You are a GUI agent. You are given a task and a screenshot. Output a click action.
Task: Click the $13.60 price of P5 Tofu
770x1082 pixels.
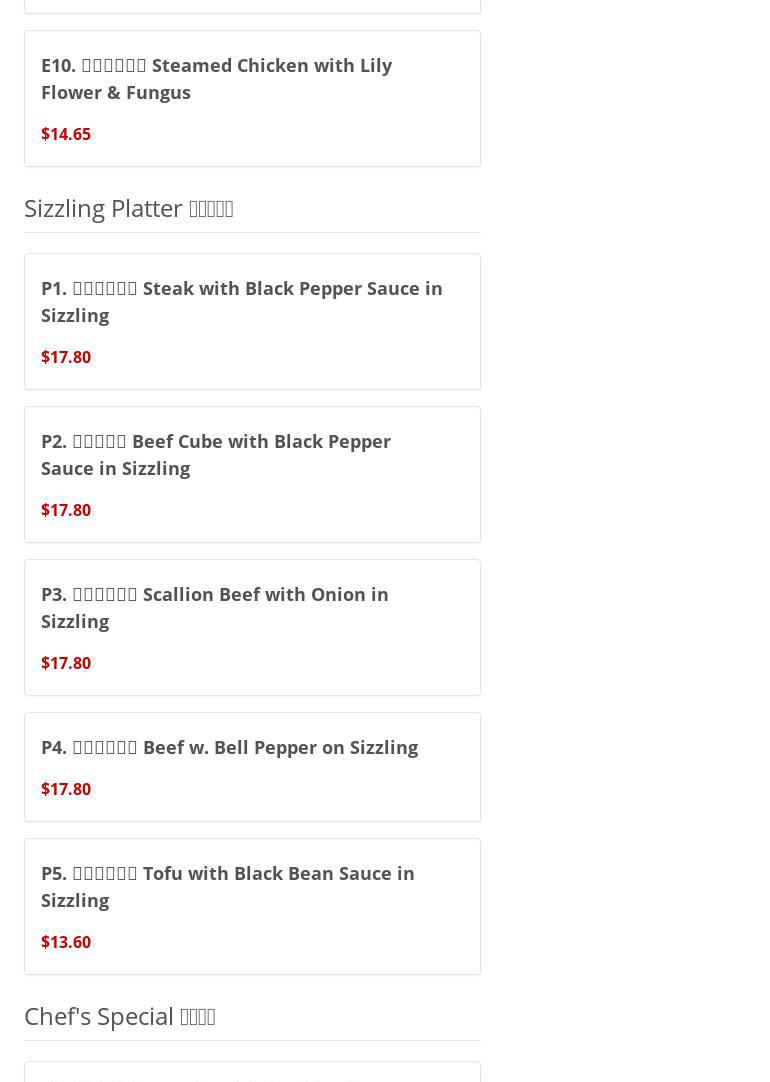point(66,942)
